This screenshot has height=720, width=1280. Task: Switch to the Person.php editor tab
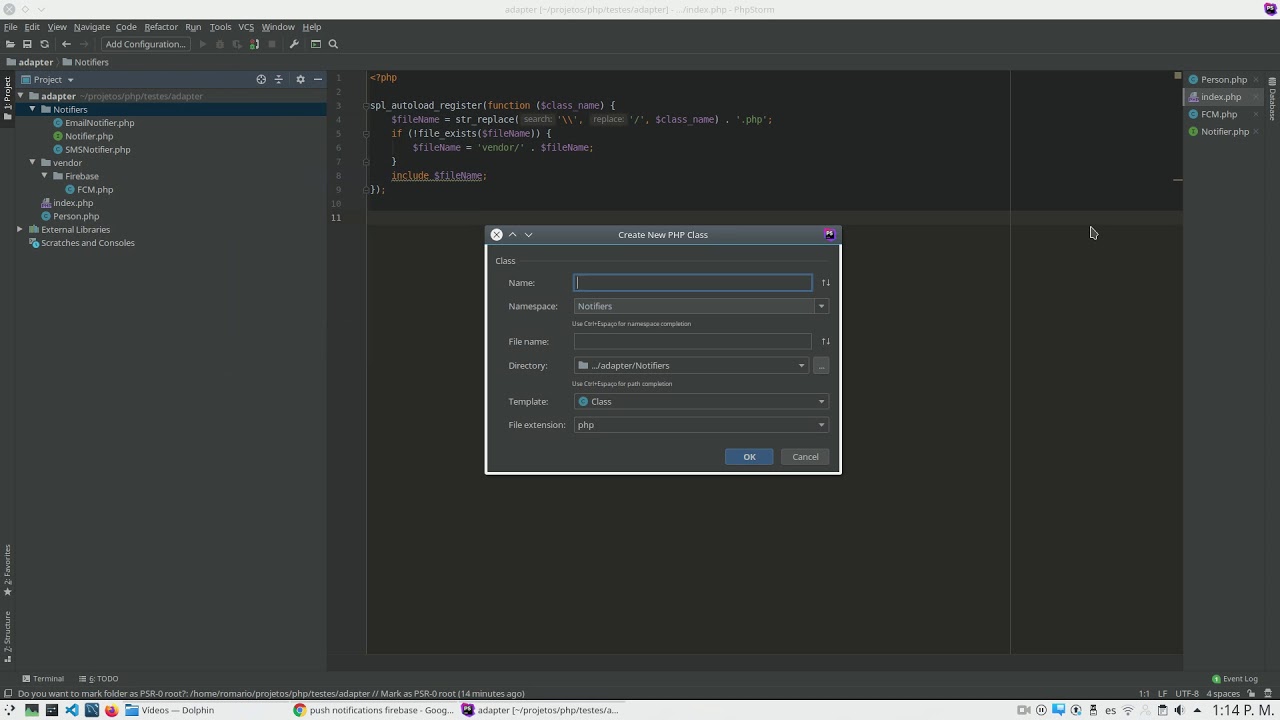point(1223,79)
